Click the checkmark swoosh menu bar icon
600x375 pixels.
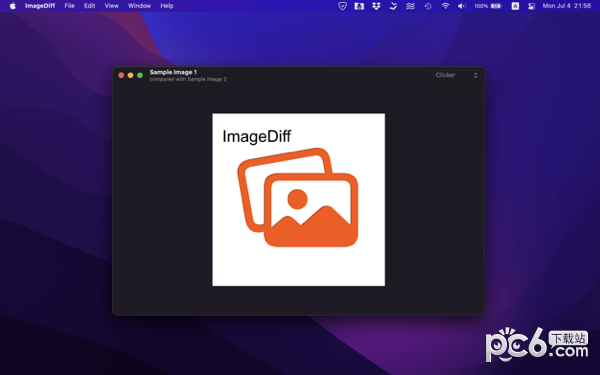[393, 6]
